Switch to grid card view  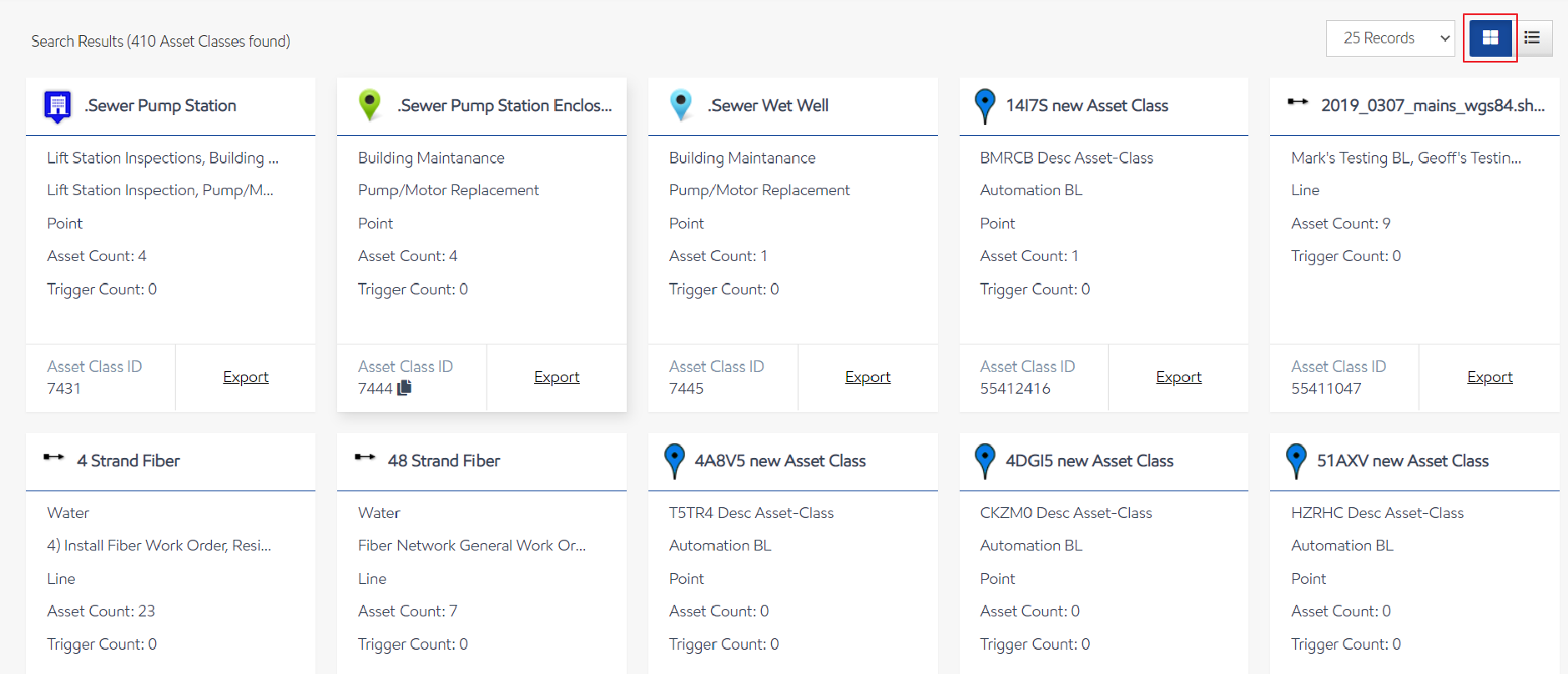click(1490, 38)
